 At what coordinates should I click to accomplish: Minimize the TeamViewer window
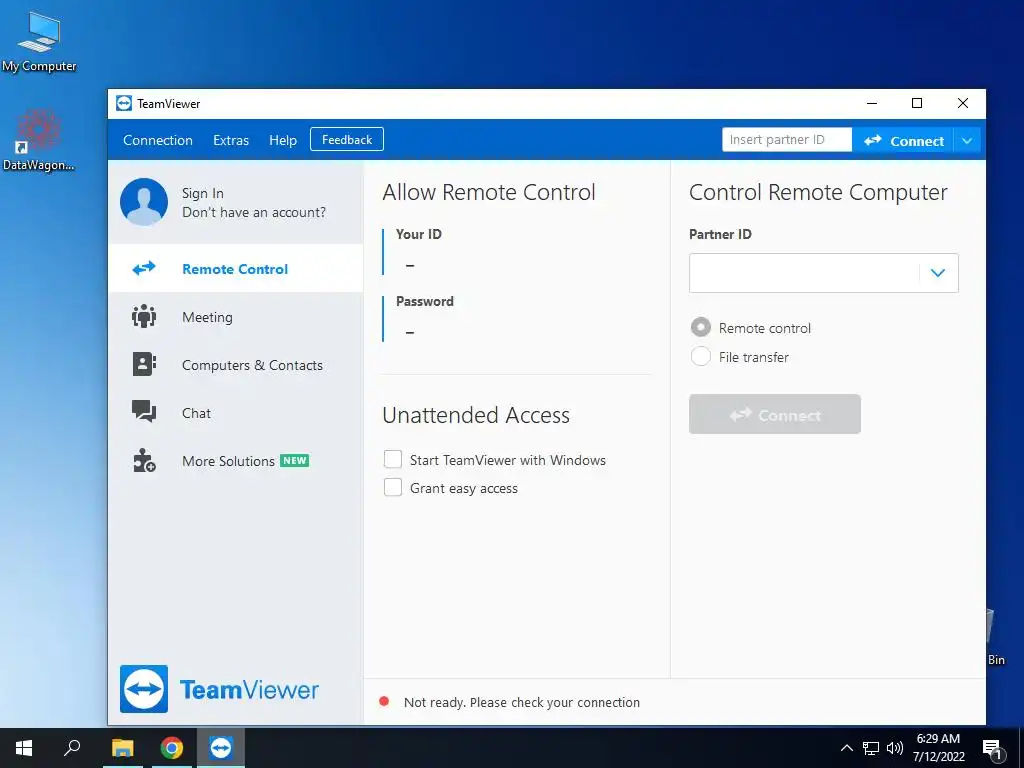tap(872, 103)
